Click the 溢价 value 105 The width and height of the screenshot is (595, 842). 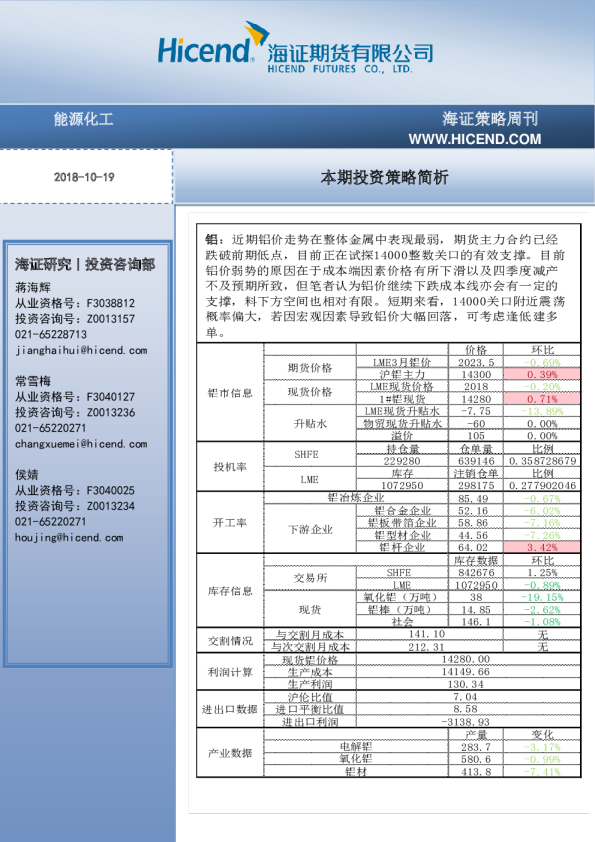point(476,435)
